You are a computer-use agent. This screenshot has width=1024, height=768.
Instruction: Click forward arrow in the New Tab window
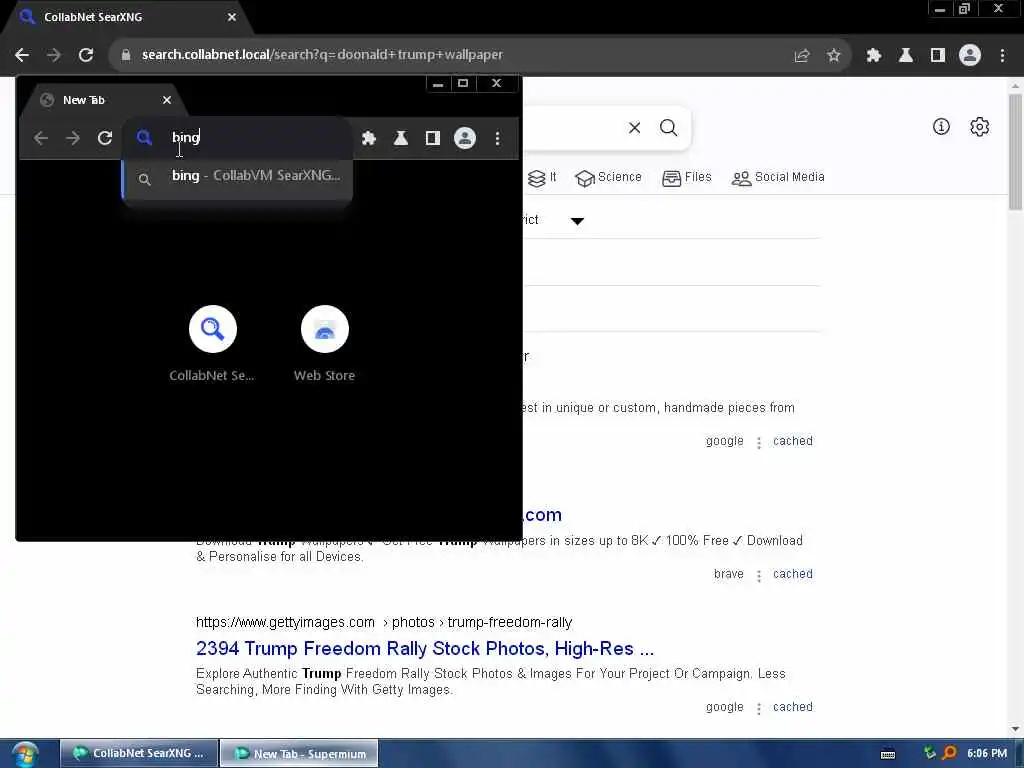(72, 138)
